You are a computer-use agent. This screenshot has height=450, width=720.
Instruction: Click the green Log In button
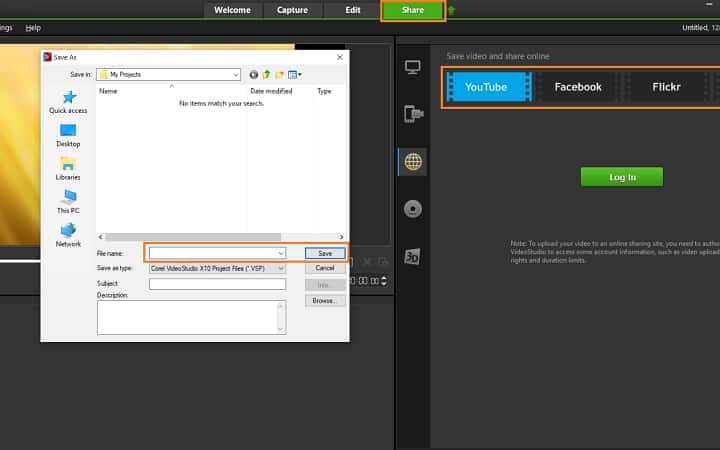pyautogui.click(x=621, y=177)
